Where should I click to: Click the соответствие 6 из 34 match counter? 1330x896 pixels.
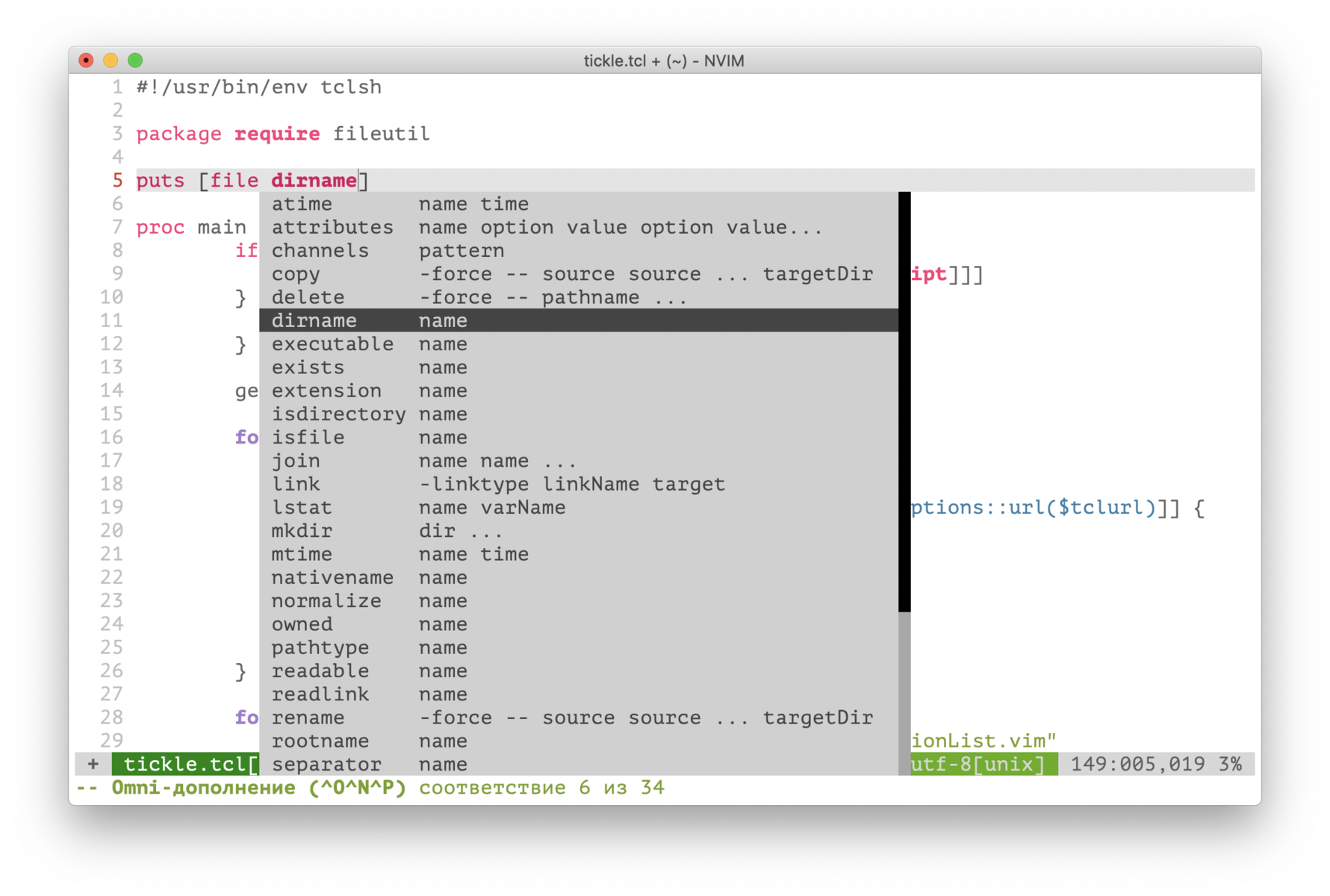[541, 788]
